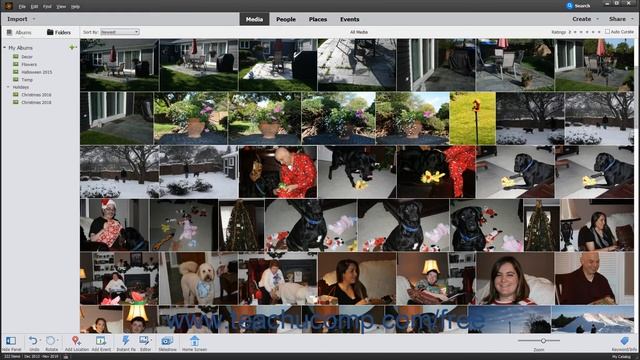
Task: Click the Organizer app logo icon
Action: point(9,6)
